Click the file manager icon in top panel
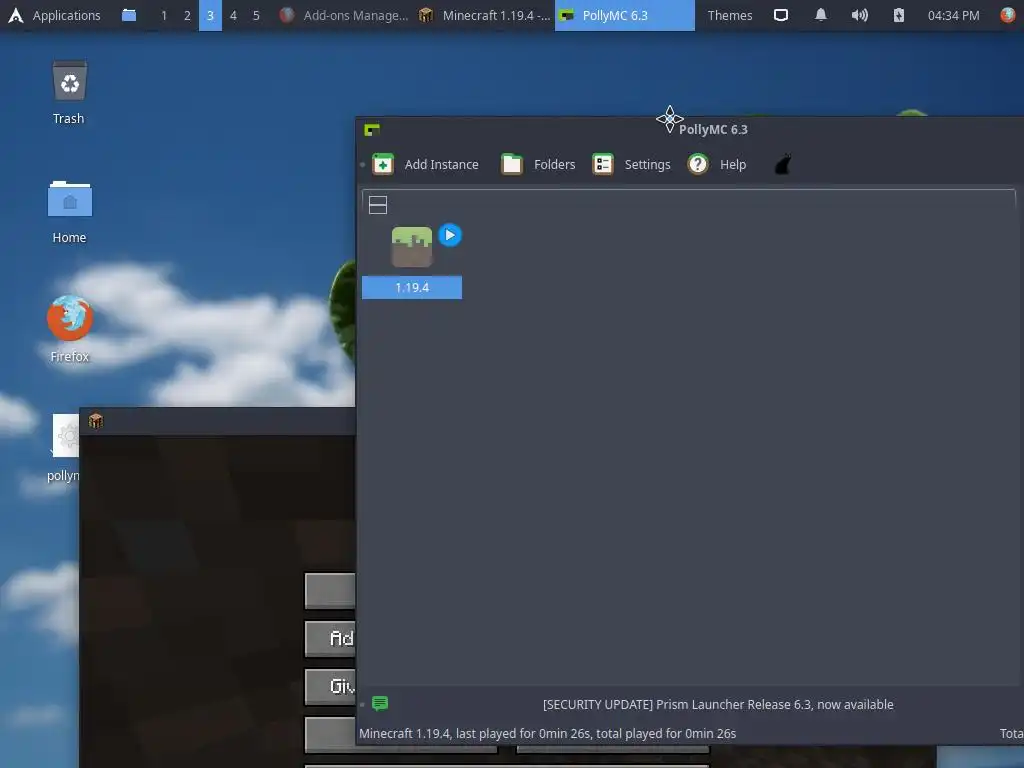Viewport: 1024px width, 768px height. pyautogui.click(x=129, y=15)
